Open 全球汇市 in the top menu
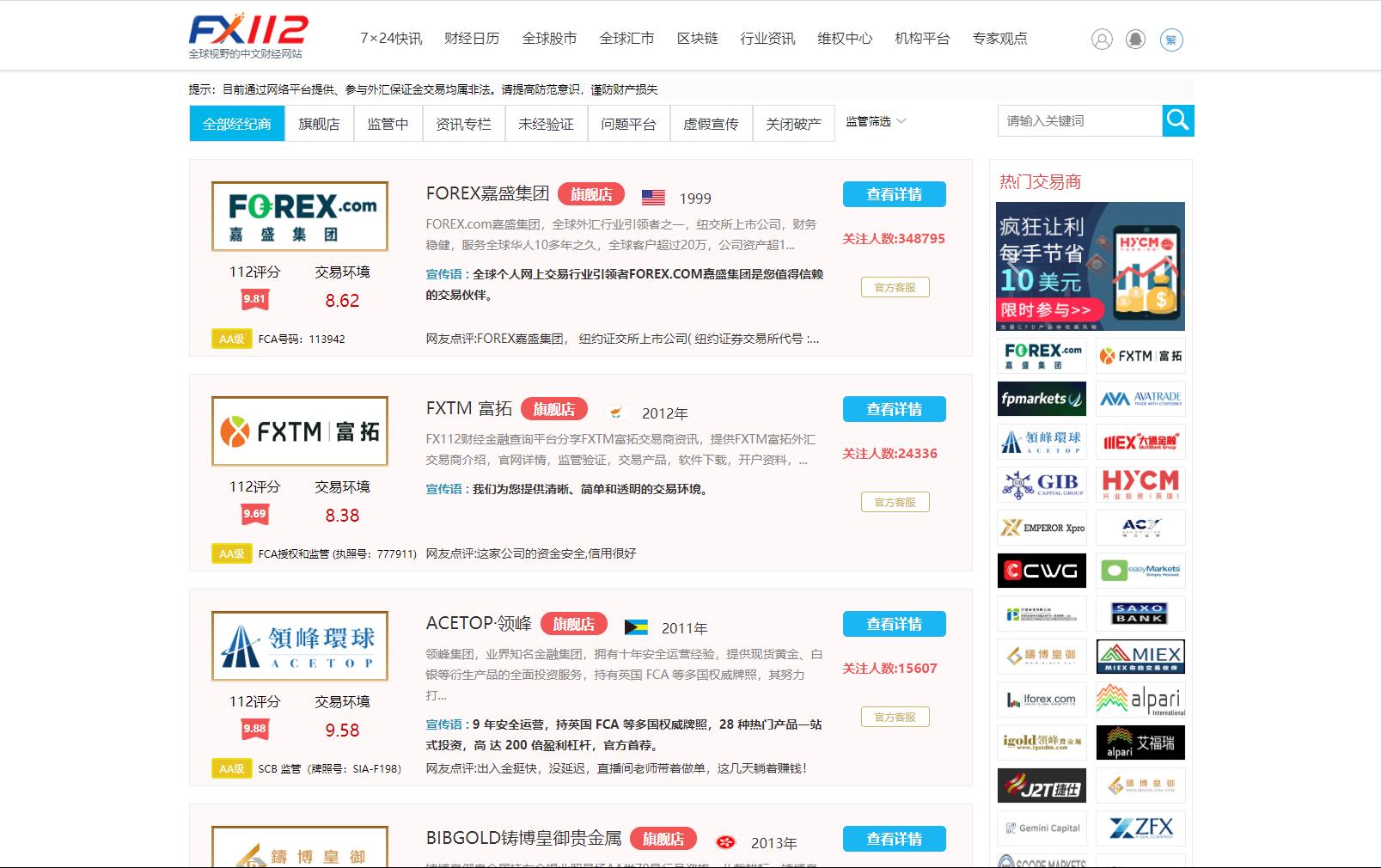Screen dimensions: 1381x868 click(x=626, y=39)
